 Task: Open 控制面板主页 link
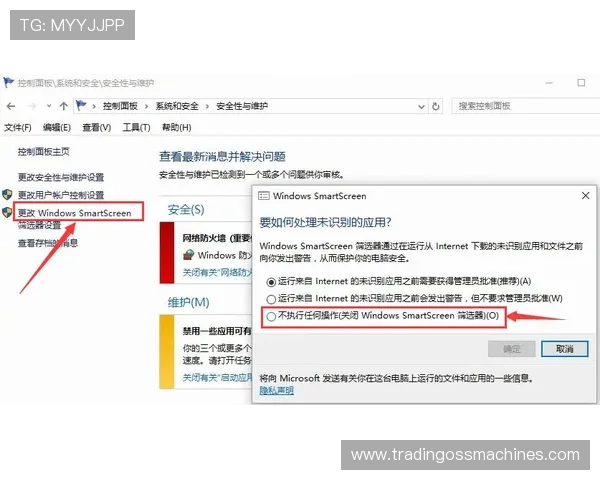click(x=44, y=152)
